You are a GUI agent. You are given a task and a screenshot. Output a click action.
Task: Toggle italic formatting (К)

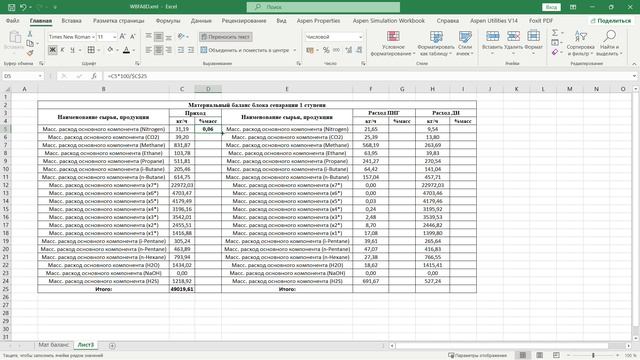[x=62, y=50]
